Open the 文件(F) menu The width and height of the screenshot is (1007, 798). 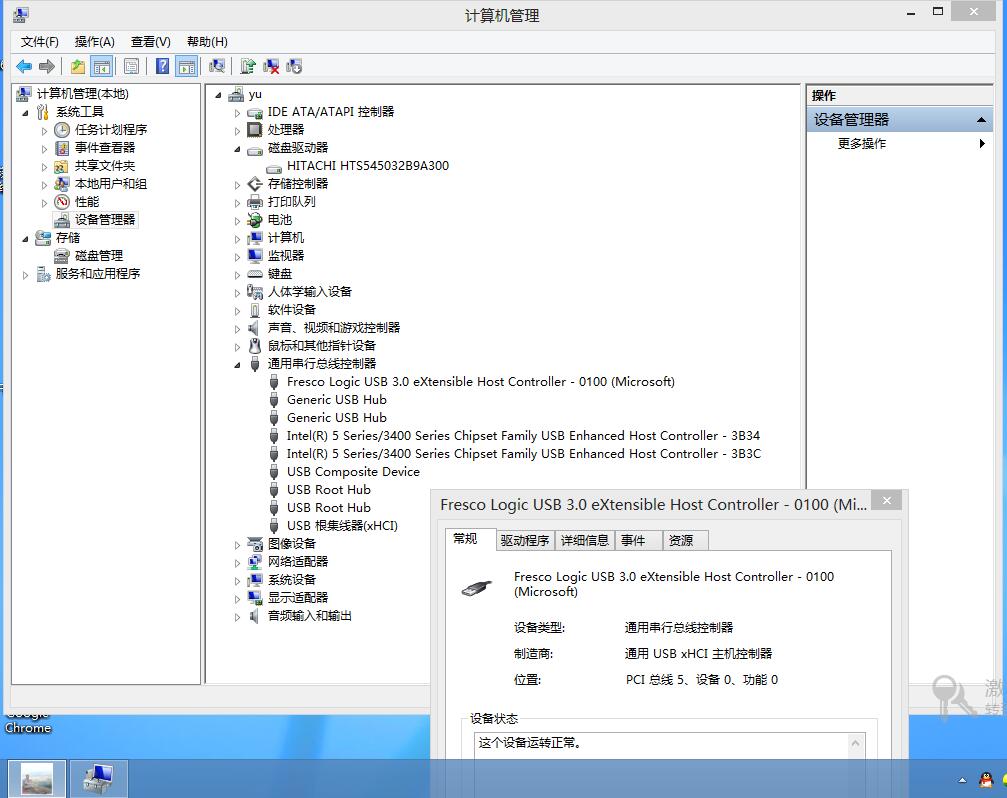(x=39, y=42)
